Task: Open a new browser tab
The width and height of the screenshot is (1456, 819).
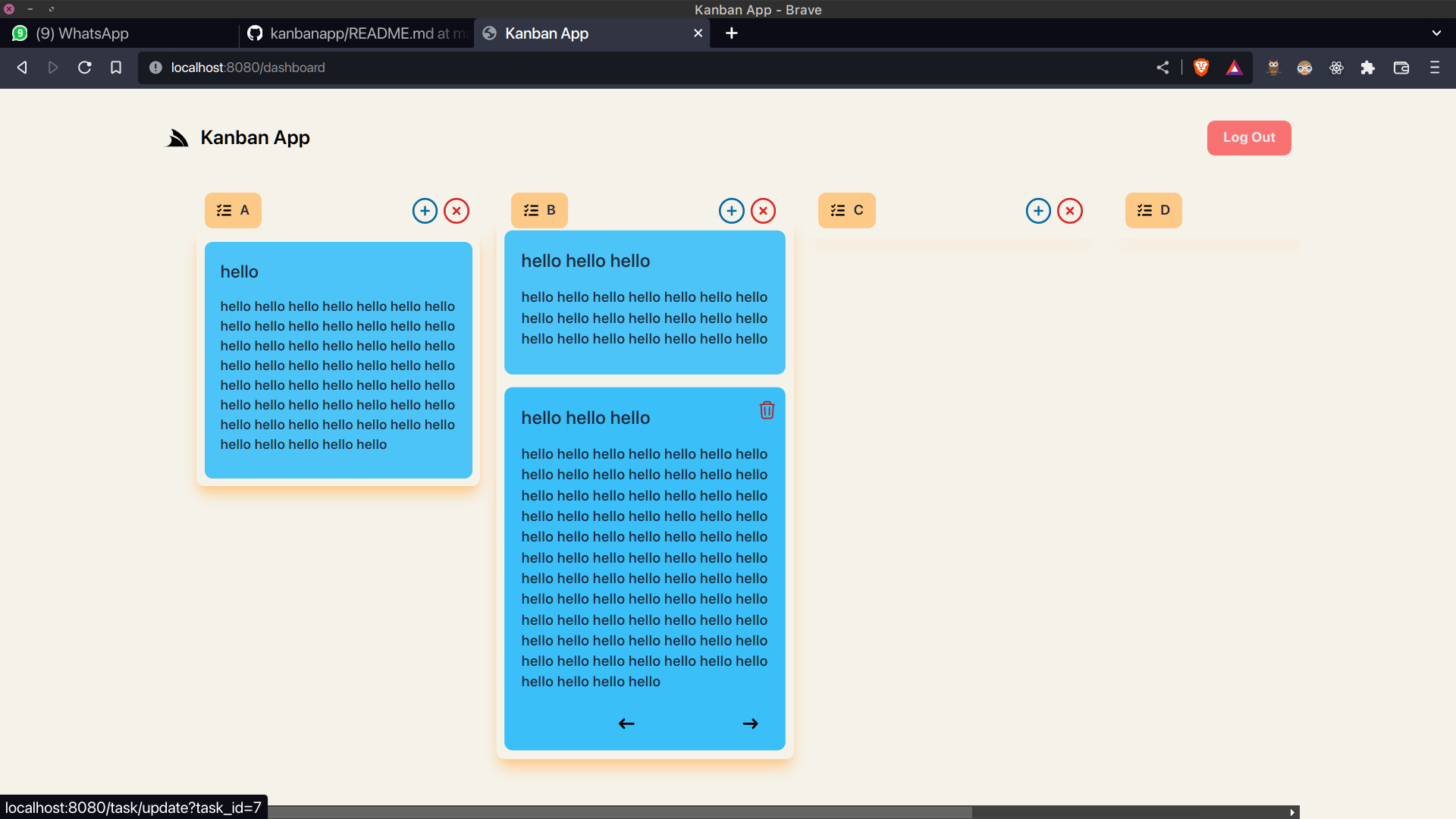Action: coord(731,33)
